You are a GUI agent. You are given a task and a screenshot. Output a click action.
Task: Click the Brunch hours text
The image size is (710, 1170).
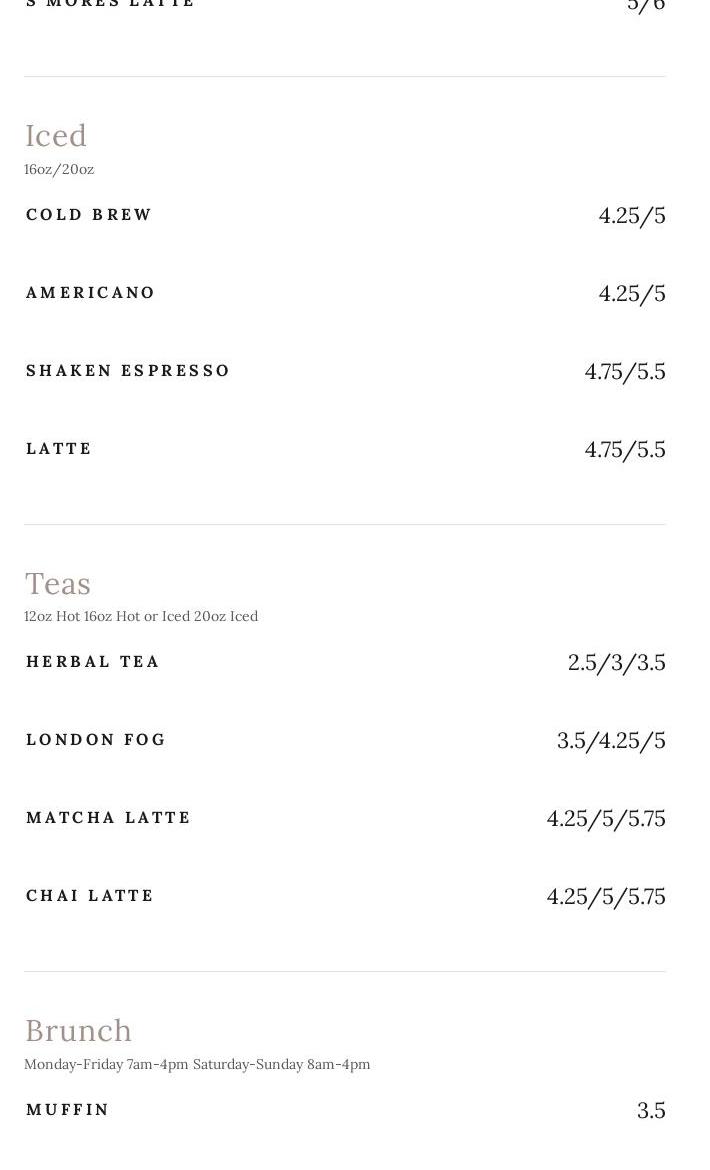(x=197, y=1064)
